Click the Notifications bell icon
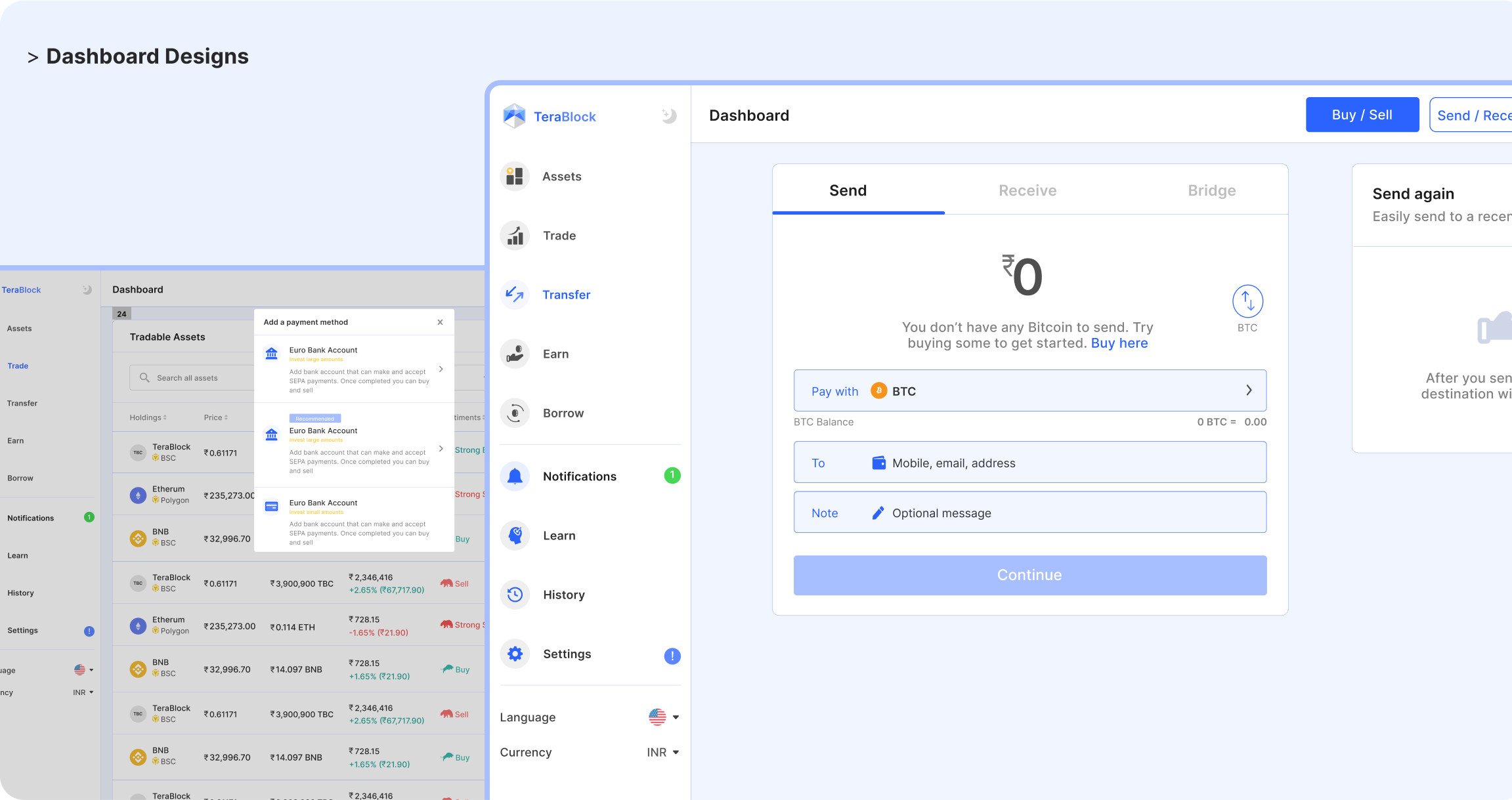The image size is (1512, 800). click(x=515, y=476)
